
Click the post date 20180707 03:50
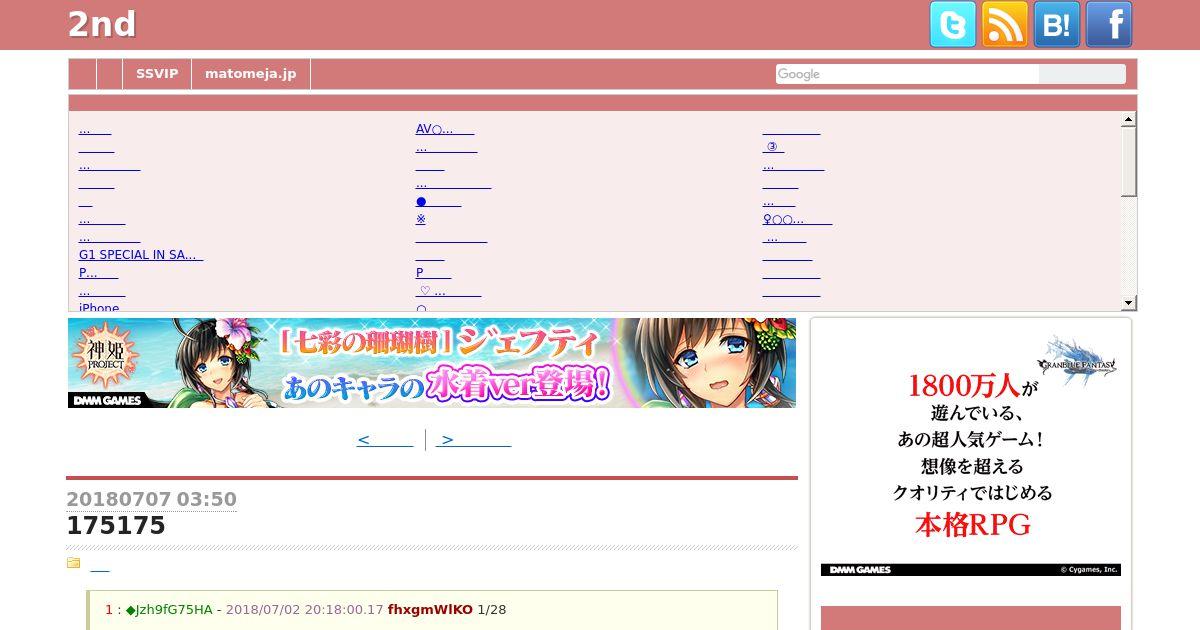151,499
